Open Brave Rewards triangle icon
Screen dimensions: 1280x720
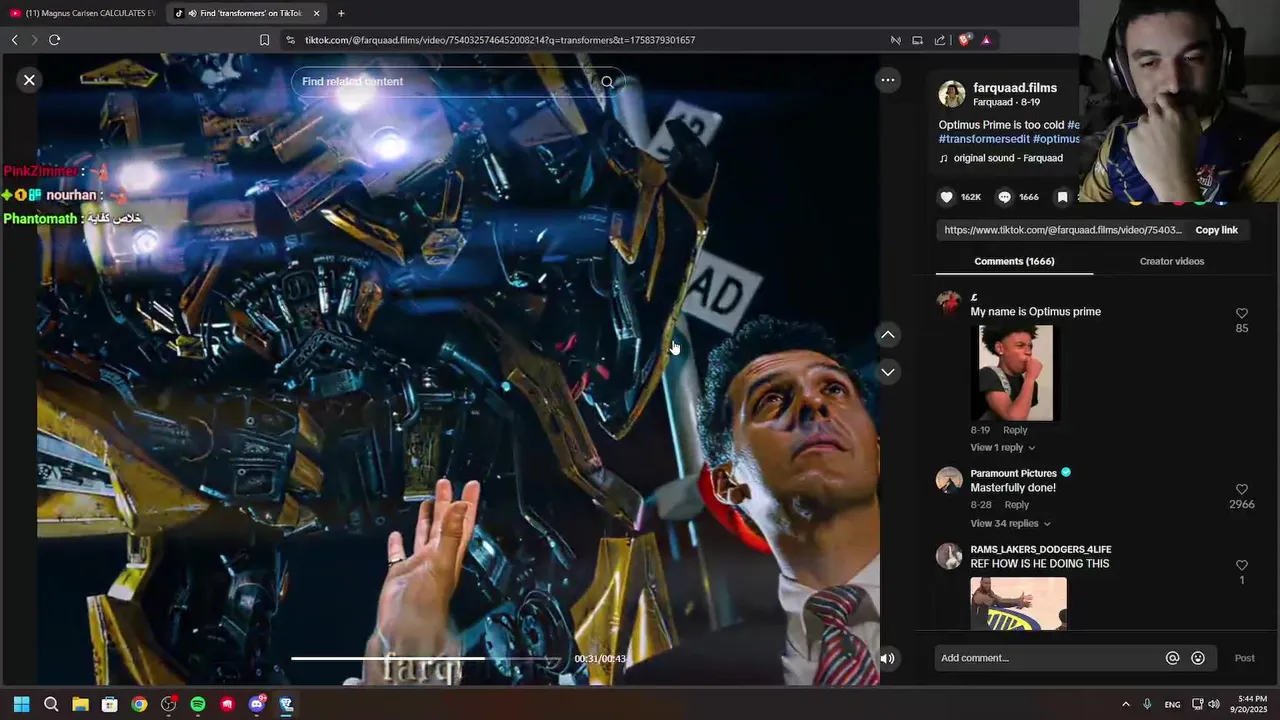click(x=986, y=40)
